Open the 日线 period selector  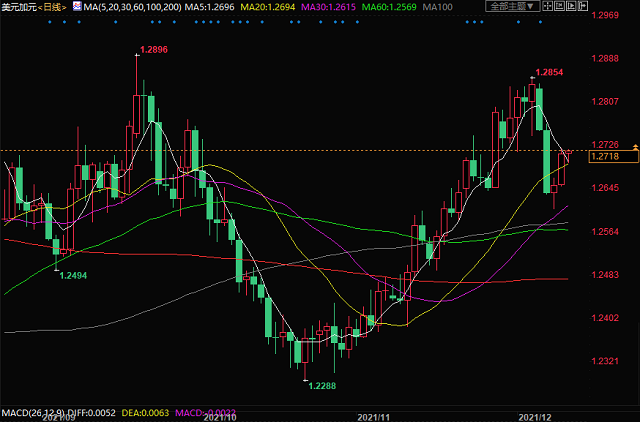click(x=57, y=7)
